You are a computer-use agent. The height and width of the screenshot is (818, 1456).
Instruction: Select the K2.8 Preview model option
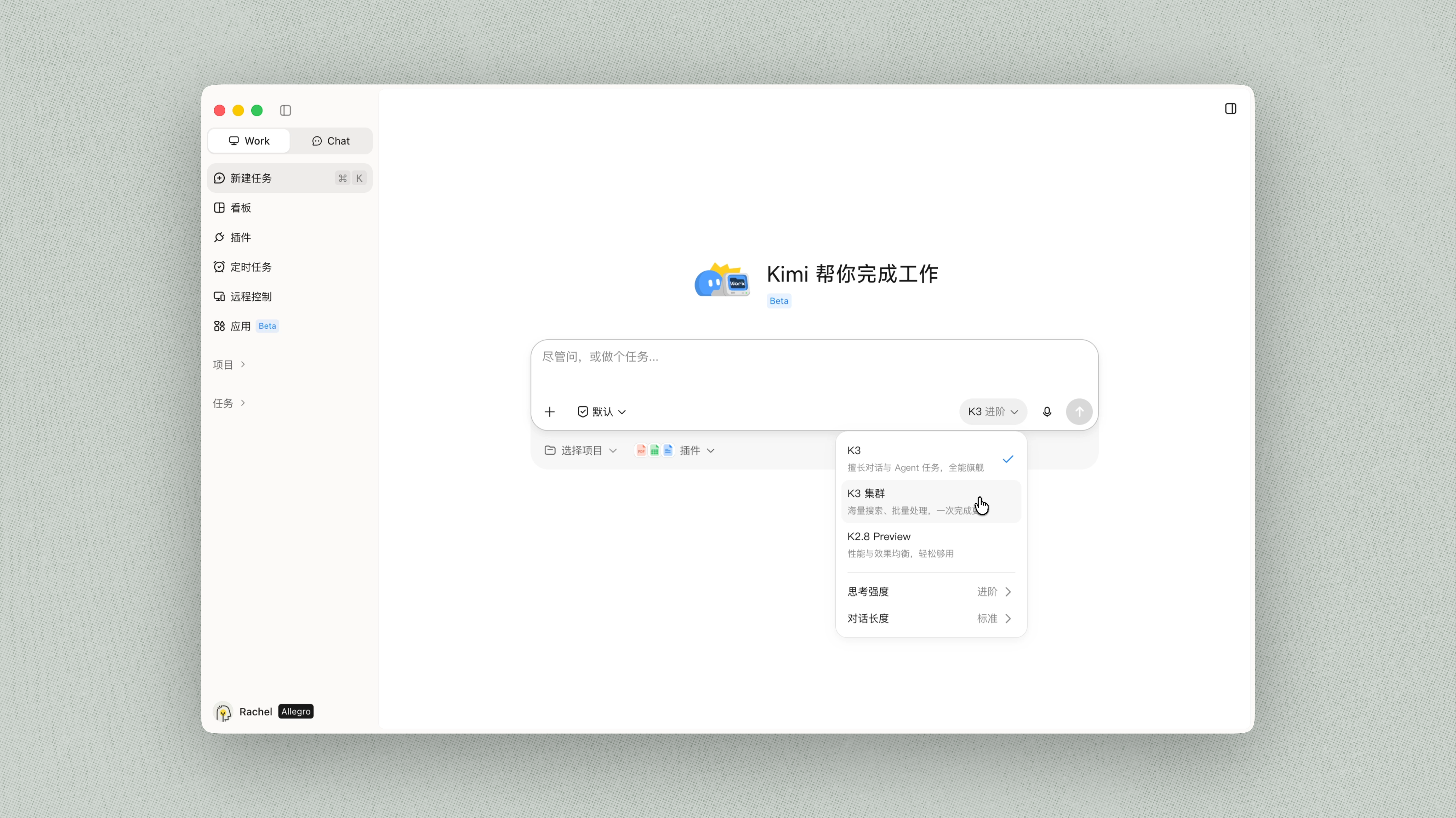931,545
